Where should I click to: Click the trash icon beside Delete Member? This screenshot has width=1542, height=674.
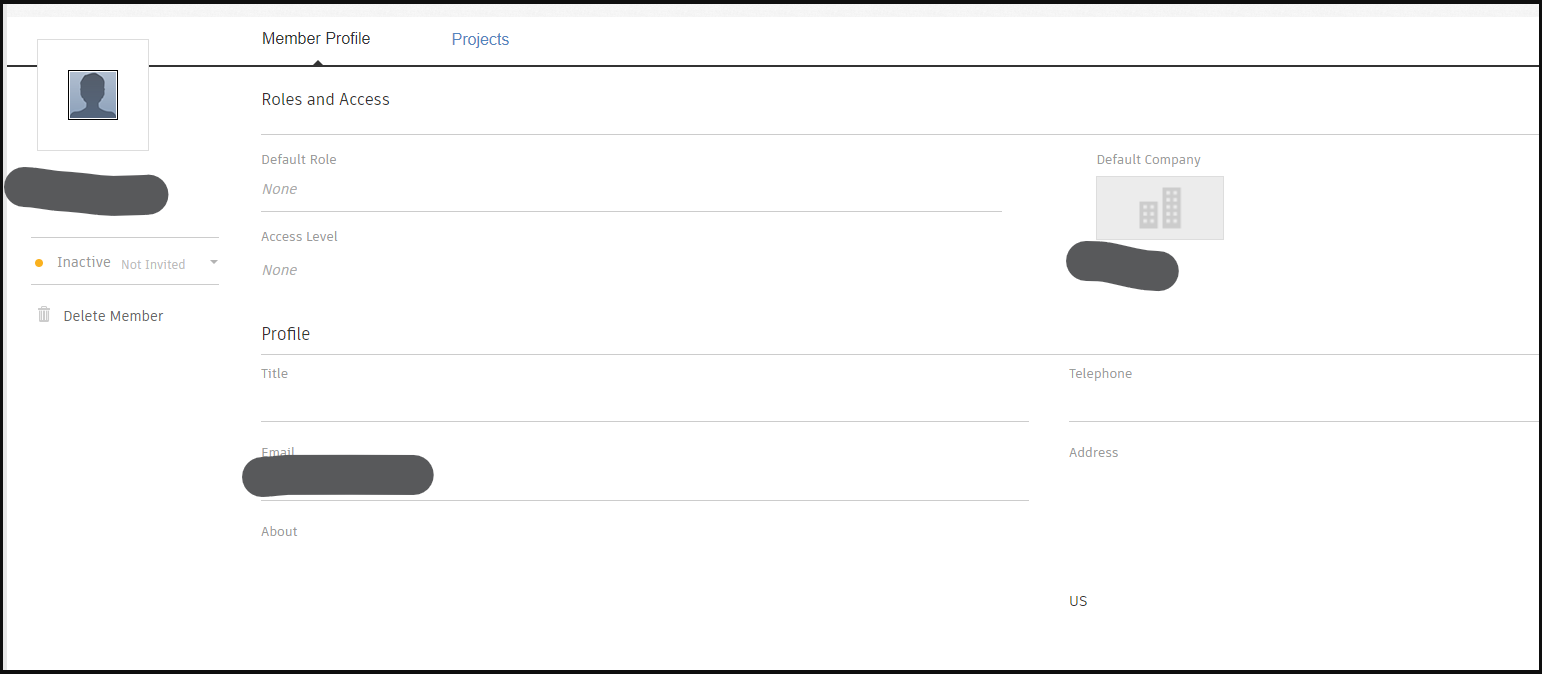(44, 315)
